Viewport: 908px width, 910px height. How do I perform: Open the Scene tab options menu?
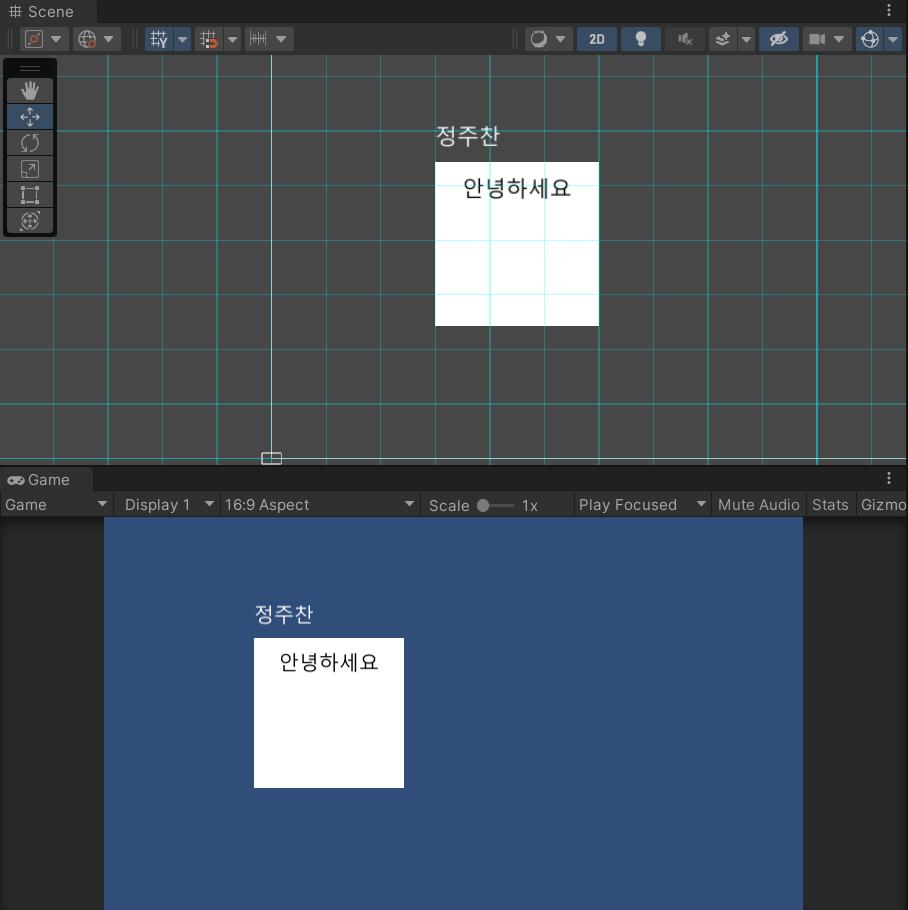889,10
